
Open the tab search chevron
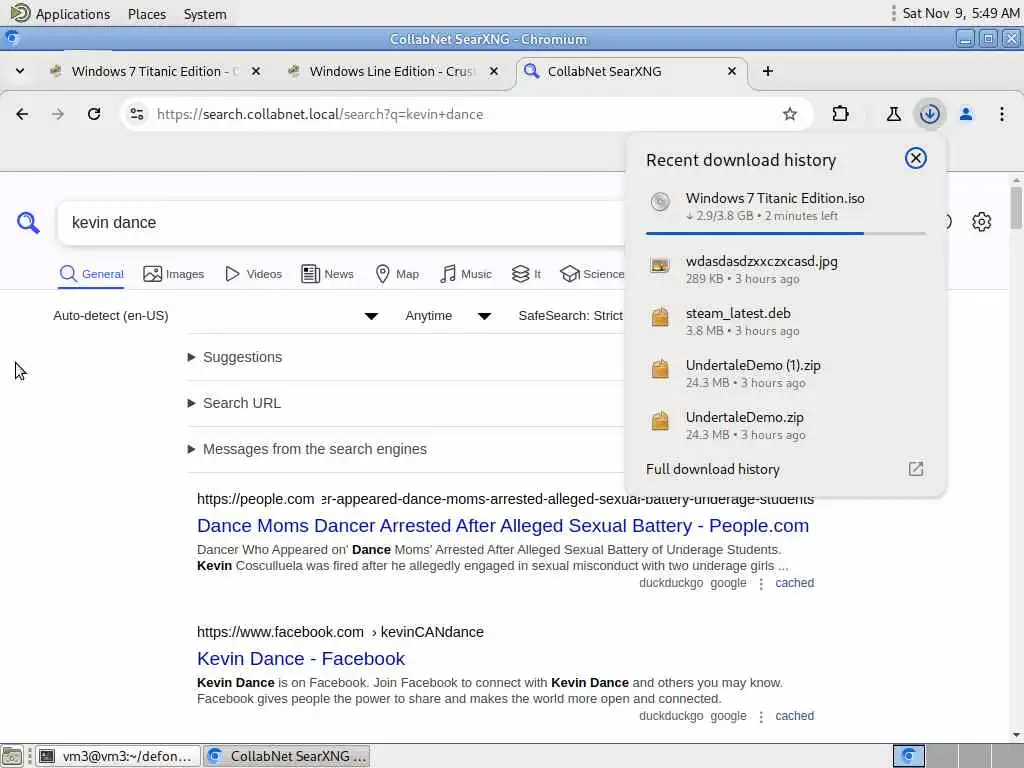(x=20, y=71)
